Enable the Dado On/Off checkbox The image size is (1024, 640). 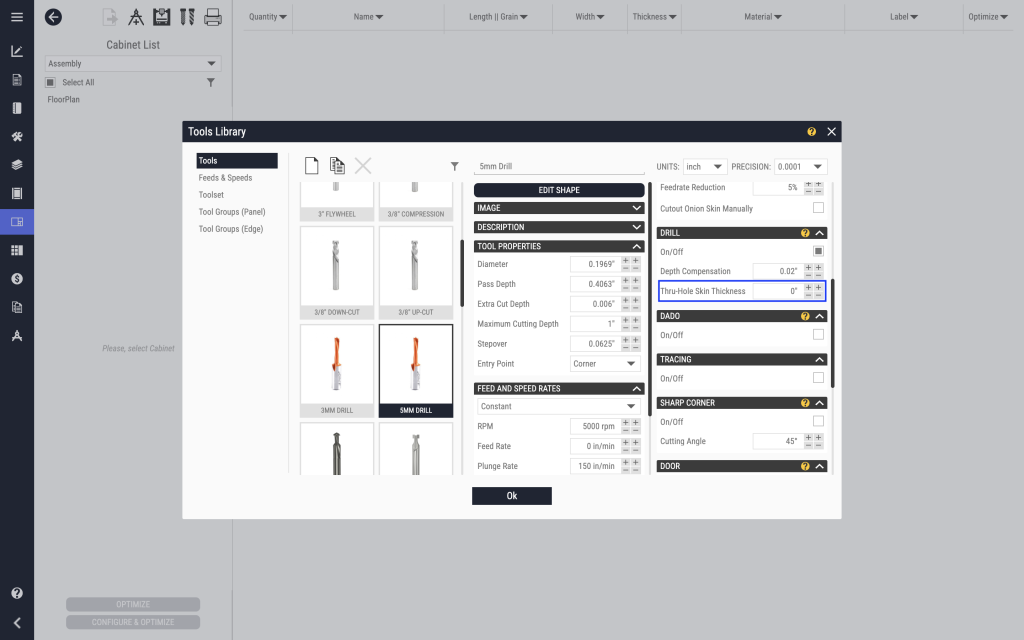[x=818, y=335]
